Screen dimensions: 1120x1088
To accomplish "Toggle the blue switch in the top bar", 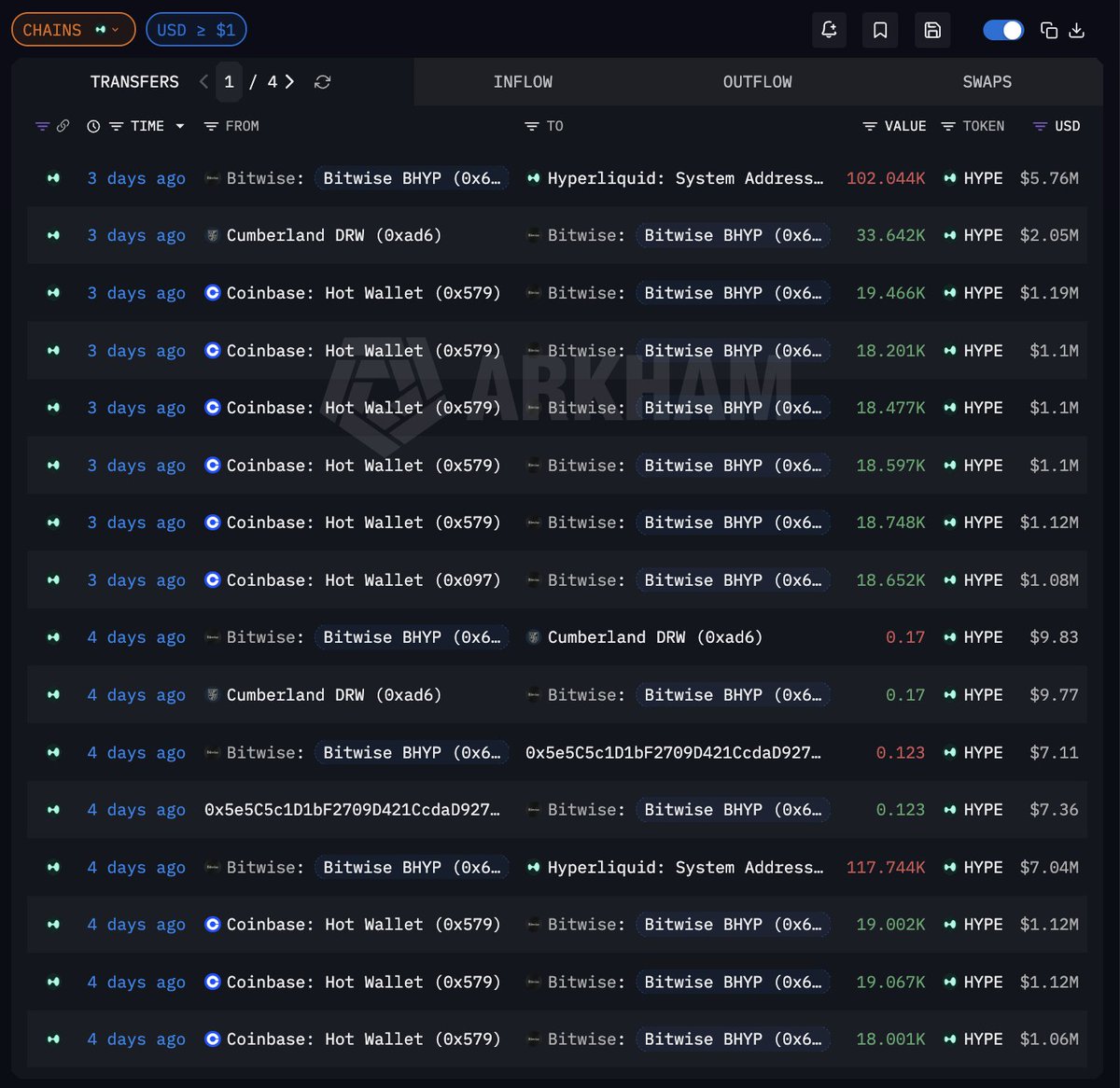I will point(1003,30).
